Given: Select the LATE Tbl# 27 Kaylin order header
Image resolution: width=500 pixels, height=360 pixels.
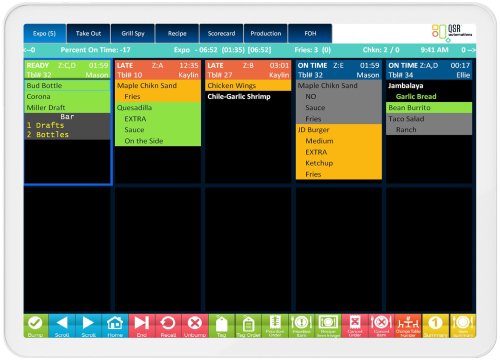Looking at the screenshot, I should pyautogui.click(x=248, y=70).
